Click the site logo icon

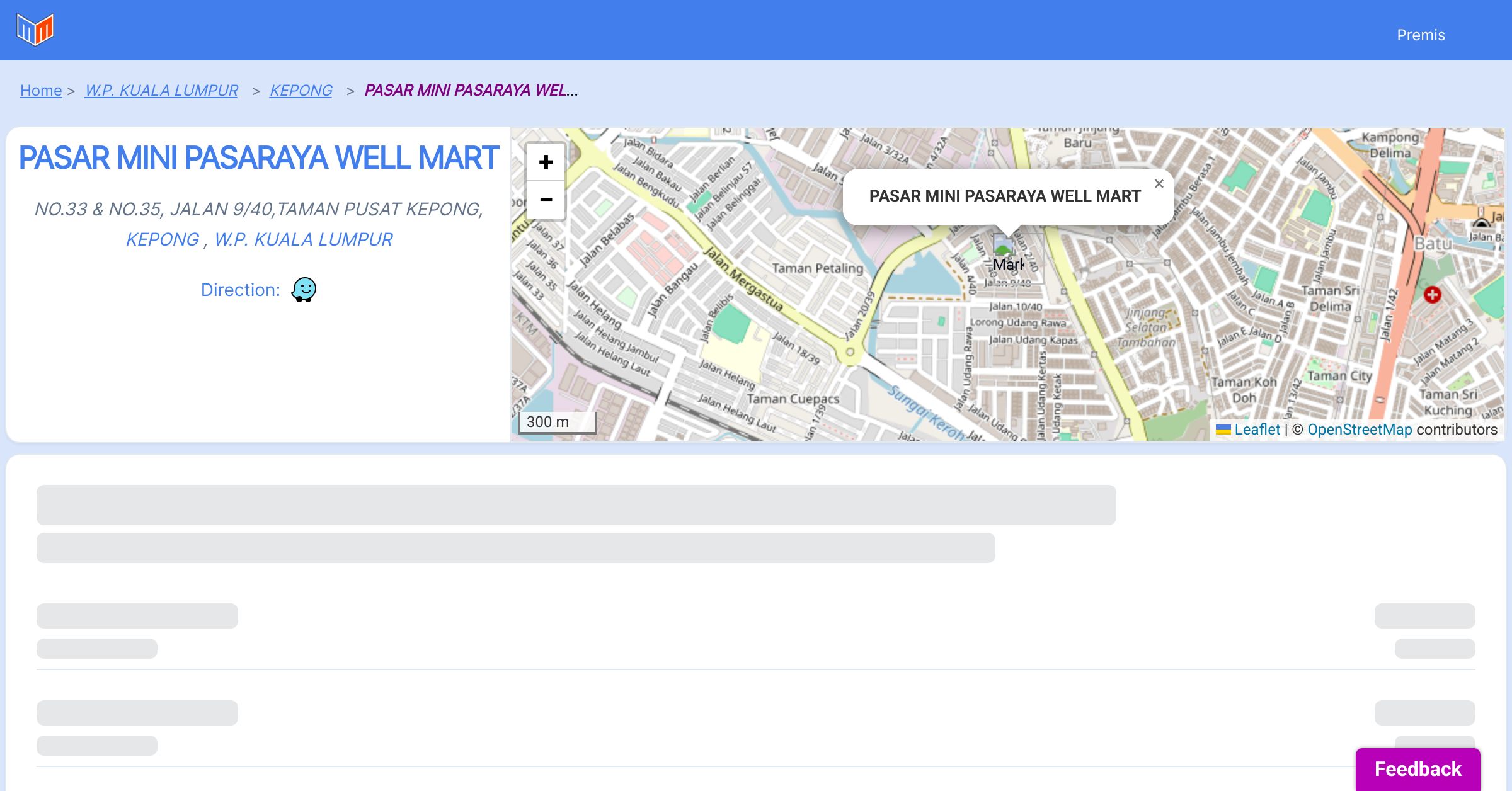(35, 30)
